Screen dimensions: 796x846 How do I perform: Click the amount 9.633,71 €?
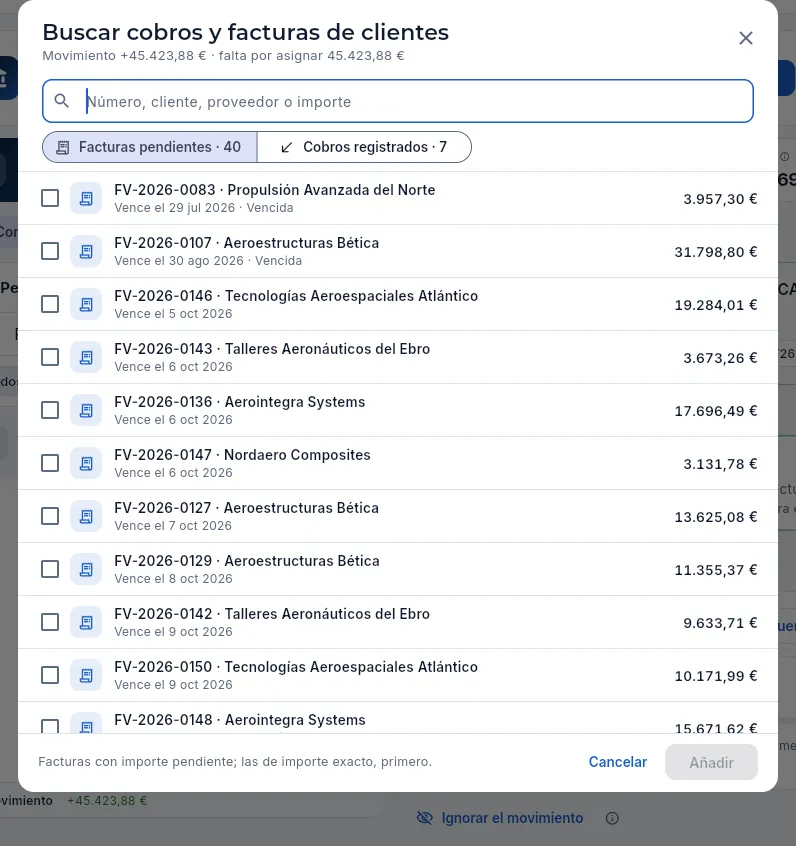point(720,623)
